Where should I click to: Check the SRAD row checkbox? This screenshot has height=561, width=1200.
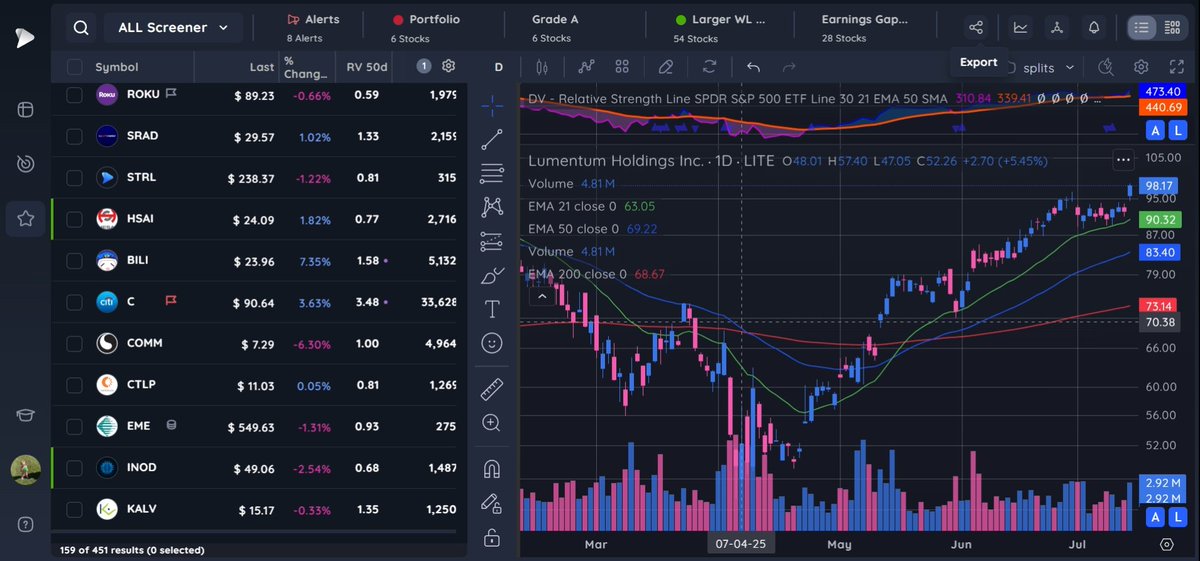[x=74, y=136]
